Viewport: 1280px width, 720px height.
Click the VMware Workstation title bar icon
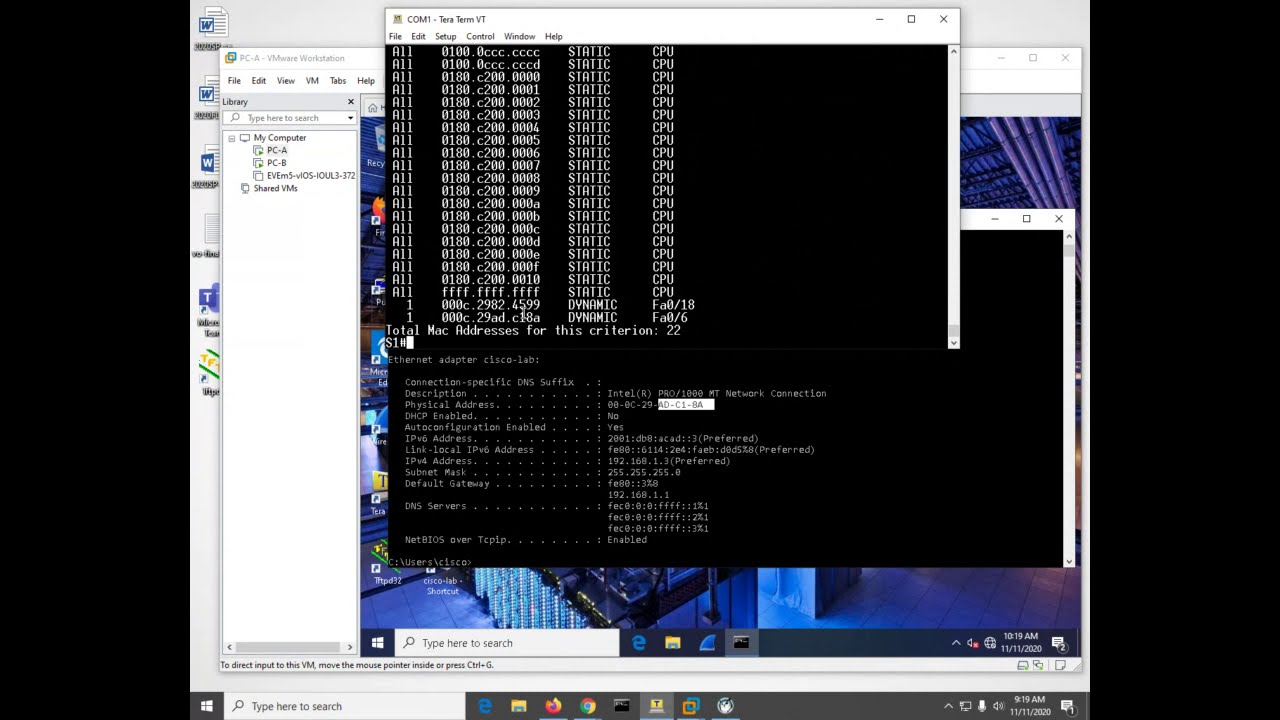point(231,58)
